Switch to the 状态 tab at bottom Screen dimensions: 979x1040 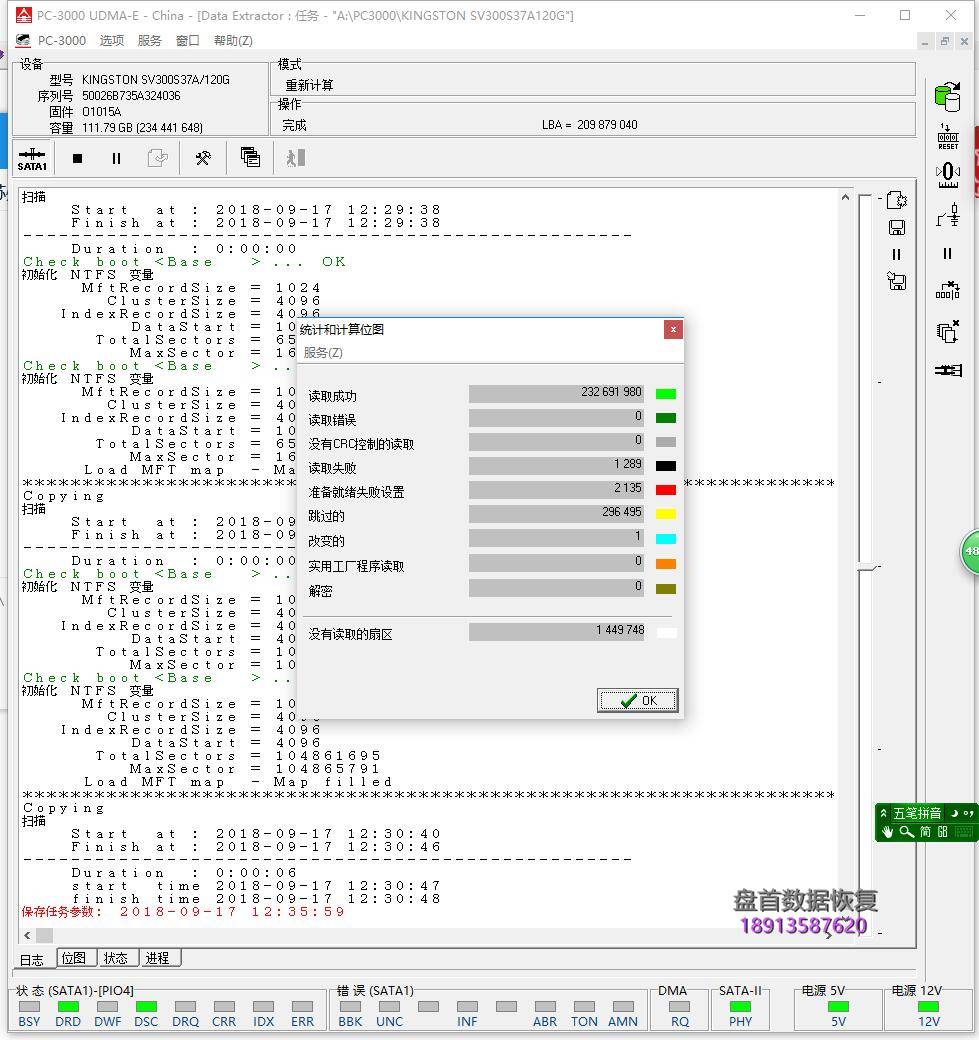(117, 957)
